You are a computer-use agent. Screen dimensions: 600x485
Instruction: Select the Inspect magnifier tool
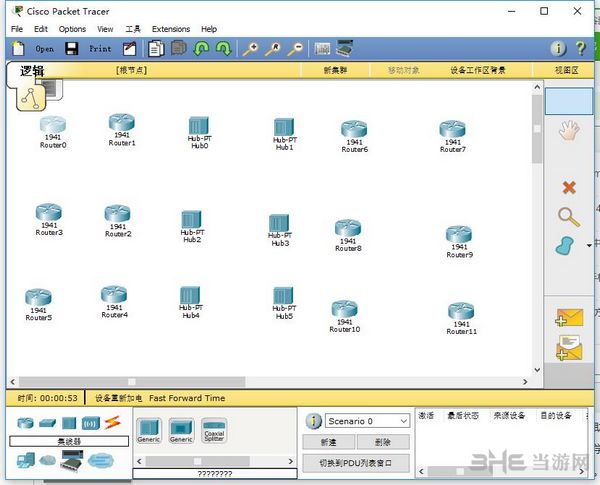pyautogui.click(x=569, y=217)
